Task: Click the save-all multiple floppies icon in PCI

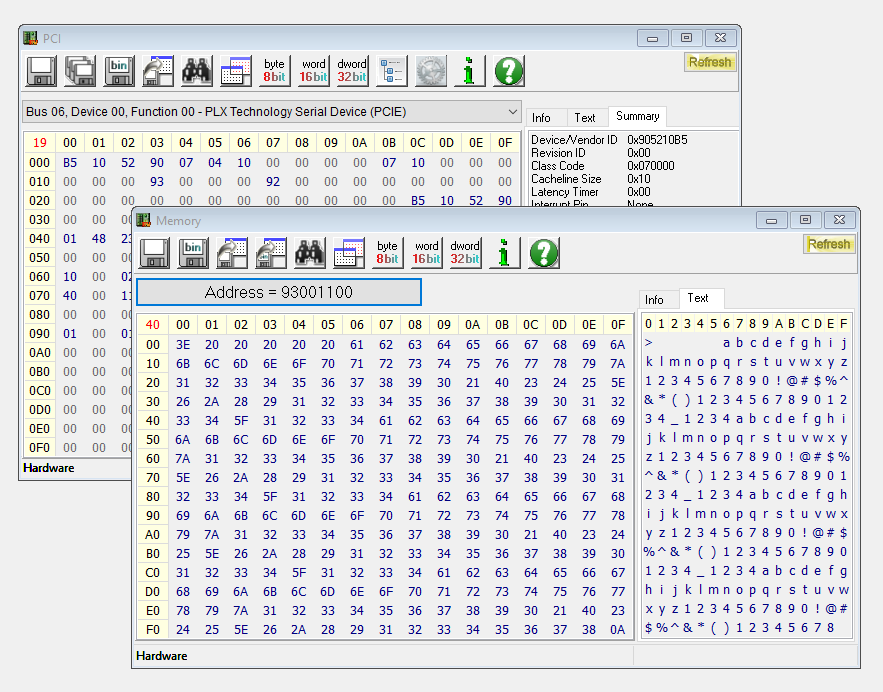Action: [x=80, y=71]
